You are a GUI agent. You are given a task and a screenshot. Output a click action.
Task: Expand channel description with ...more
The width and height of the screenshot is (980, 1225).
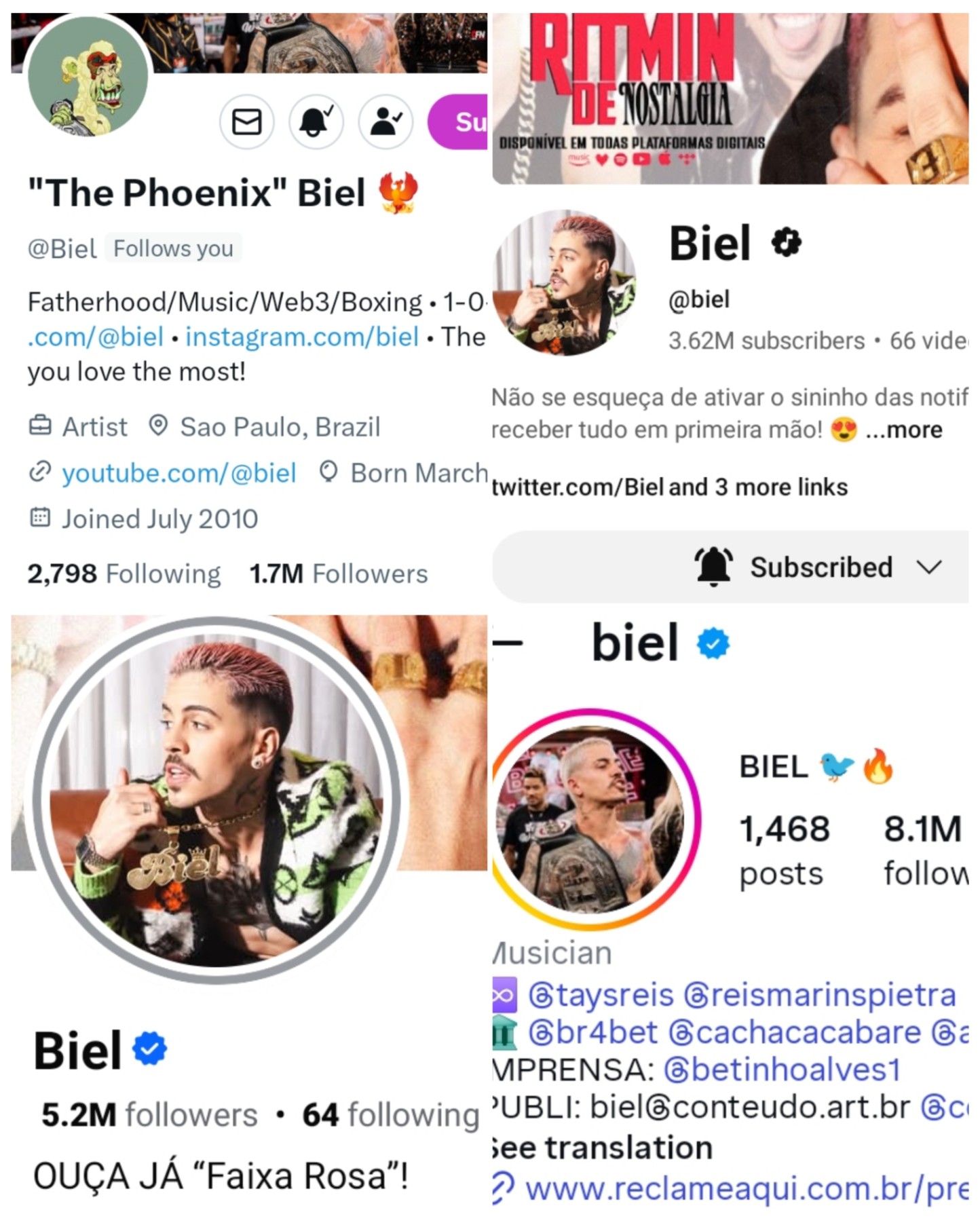903,430
